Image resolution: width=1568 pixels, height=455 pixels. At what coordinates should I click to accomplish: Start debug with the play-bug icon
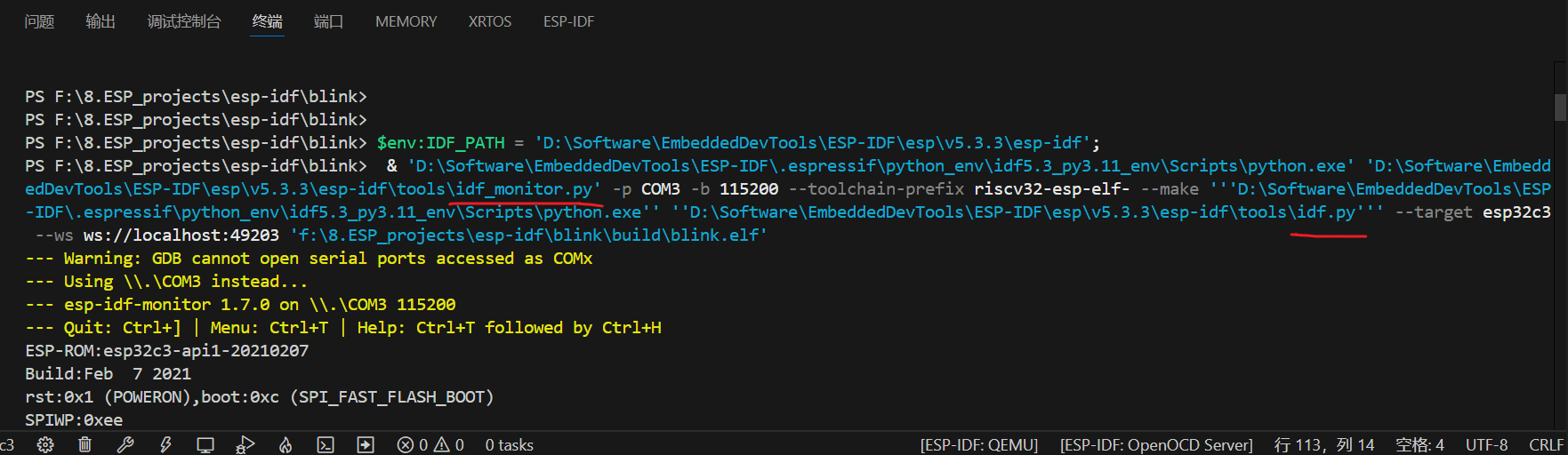pyautogui.click(x=245, y=444)
